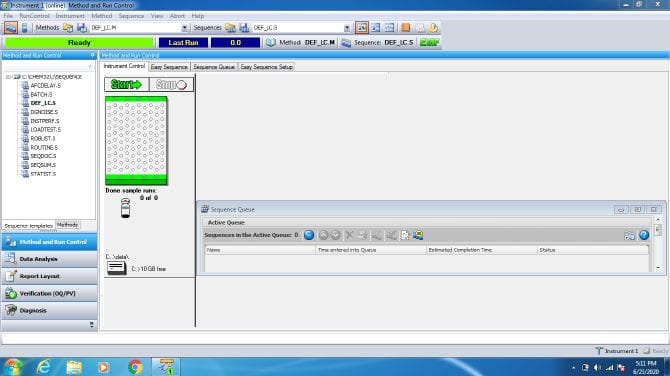Select ROUTINE.S in the sequence tree

pos(44,147)
